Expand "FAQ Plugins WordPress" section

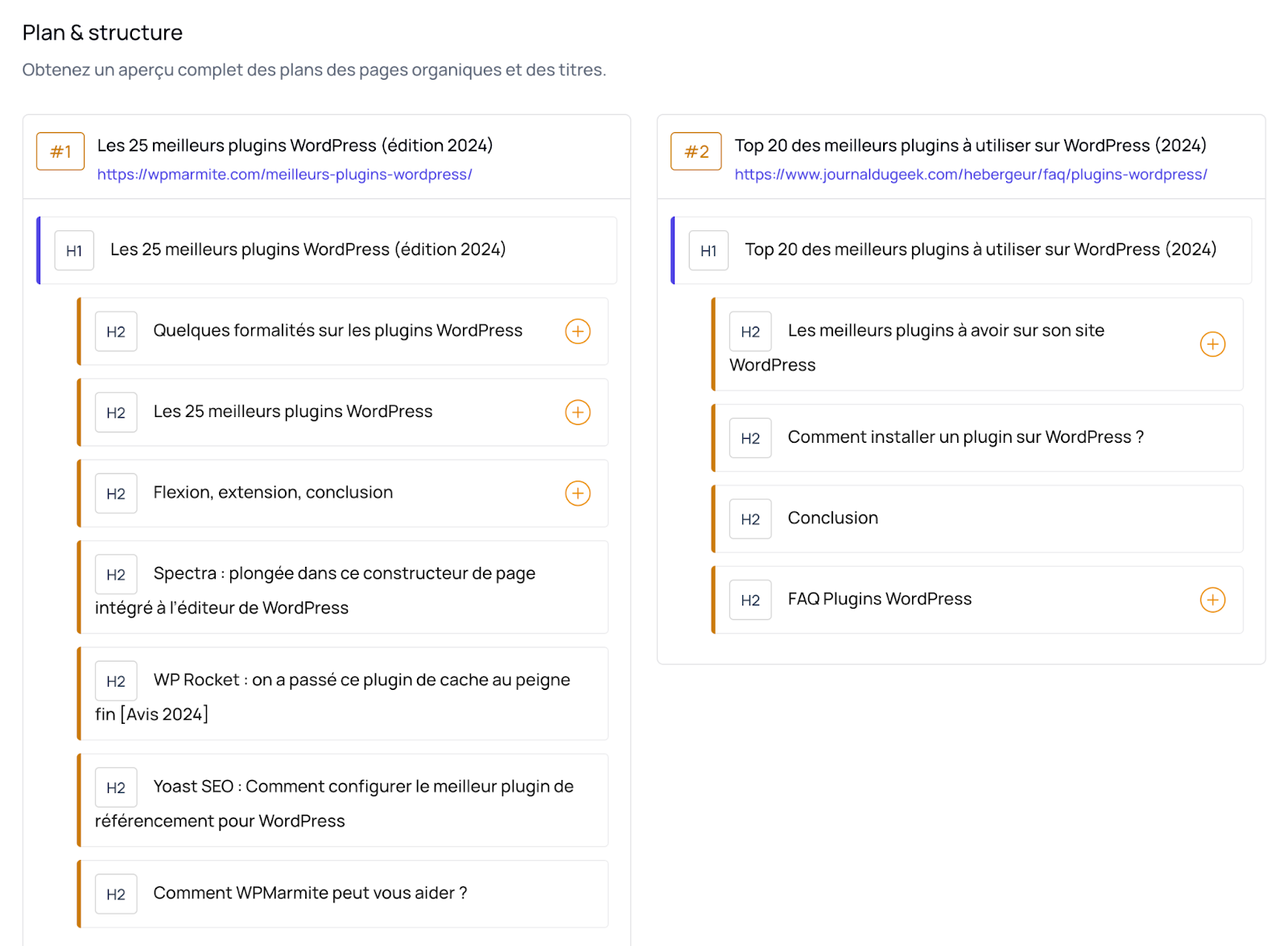pyautogui.click(x=1212, y=600)
